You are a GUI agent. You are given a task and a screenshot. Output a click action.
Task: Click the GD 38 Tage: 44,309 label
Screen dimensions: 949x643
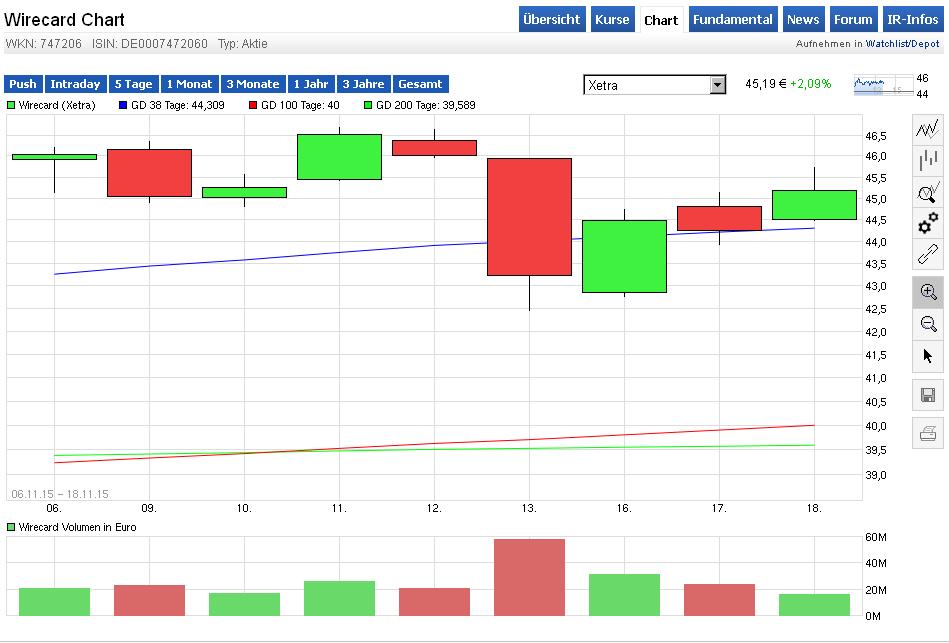(x=178, y=105)
